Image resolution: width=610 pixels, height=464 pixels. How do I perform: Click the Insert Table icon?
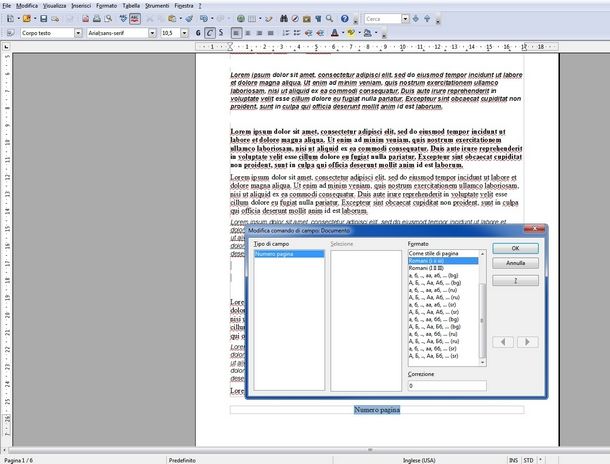point(252,18)
